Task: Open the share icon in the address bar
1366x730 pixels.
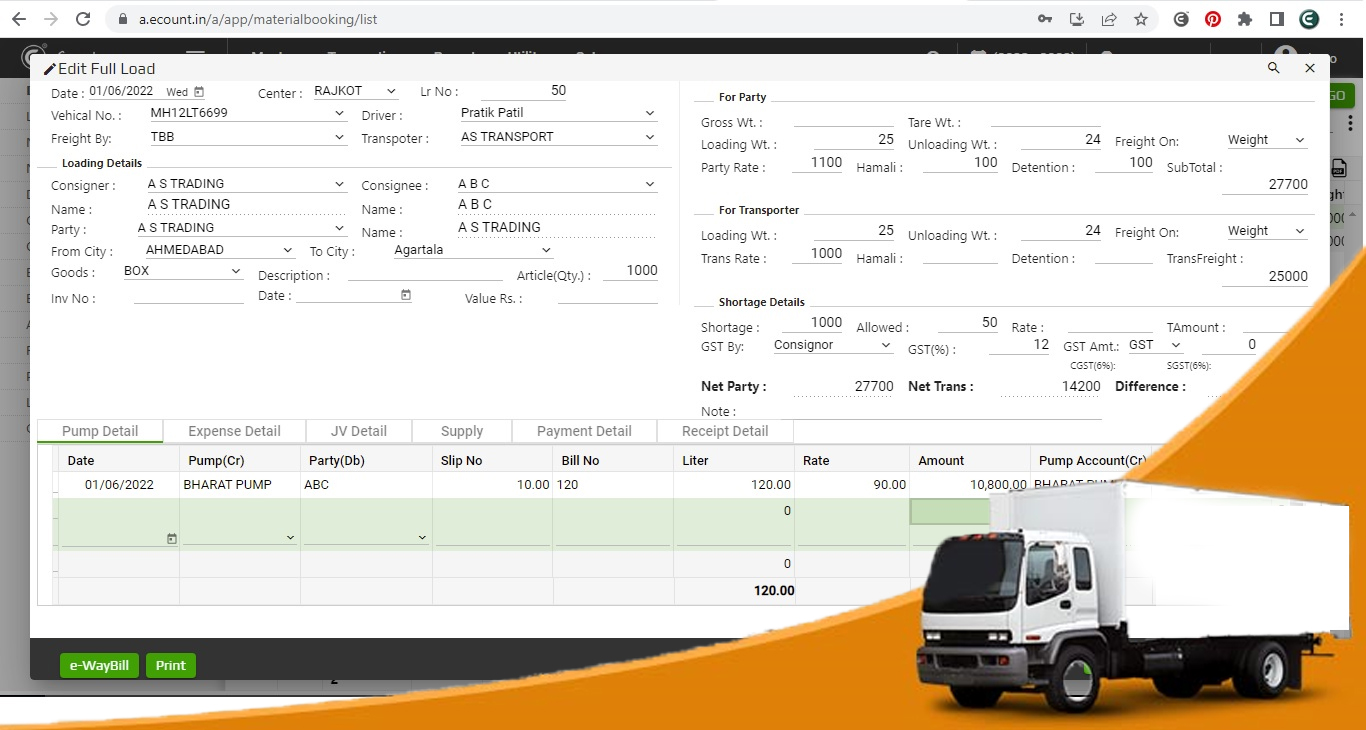Action: [x=1110, y=19]
